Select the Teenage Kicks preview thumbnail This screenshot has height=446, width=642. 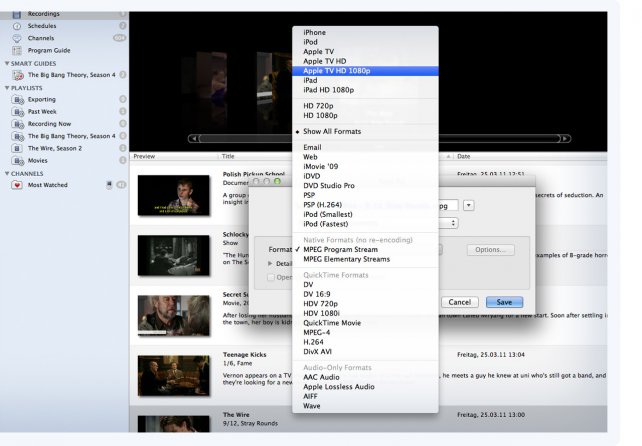point(174,376)
